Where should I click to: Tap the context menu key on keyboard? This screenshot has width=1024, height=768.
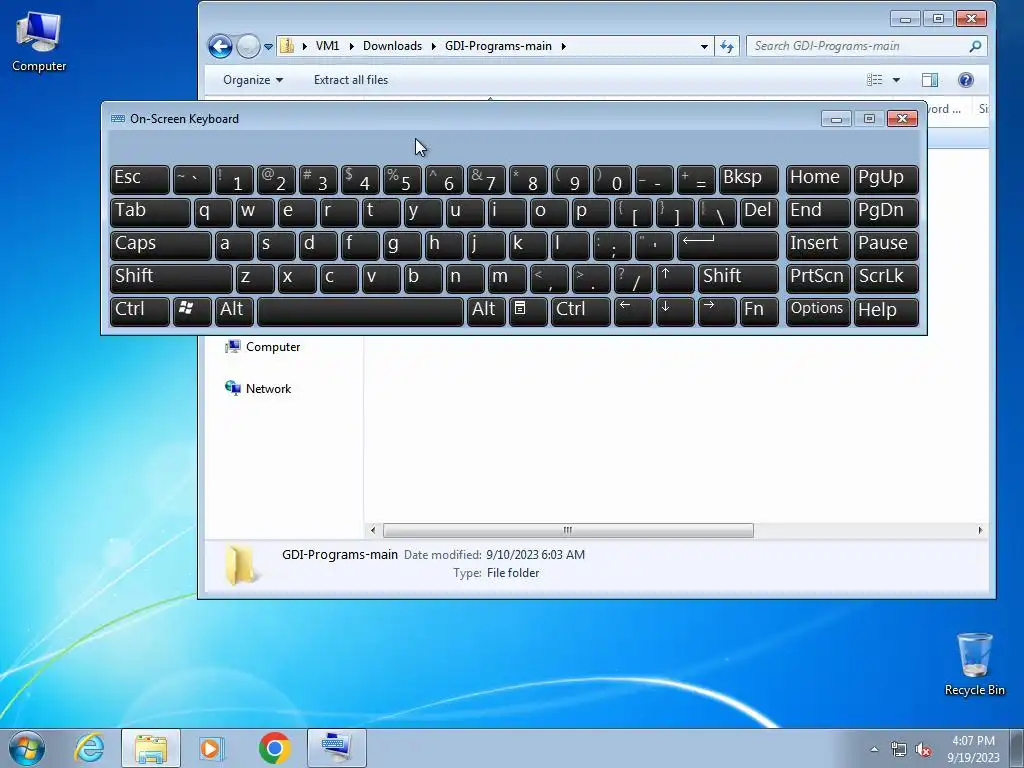528,311
